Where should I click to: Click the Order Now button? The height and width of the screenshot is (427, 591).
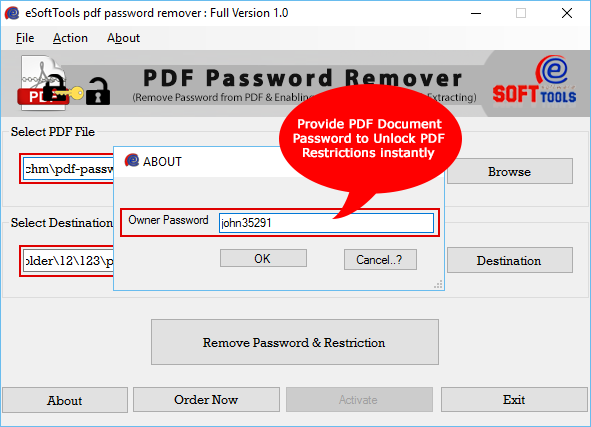pyautogui.click(x=206, y=400)
